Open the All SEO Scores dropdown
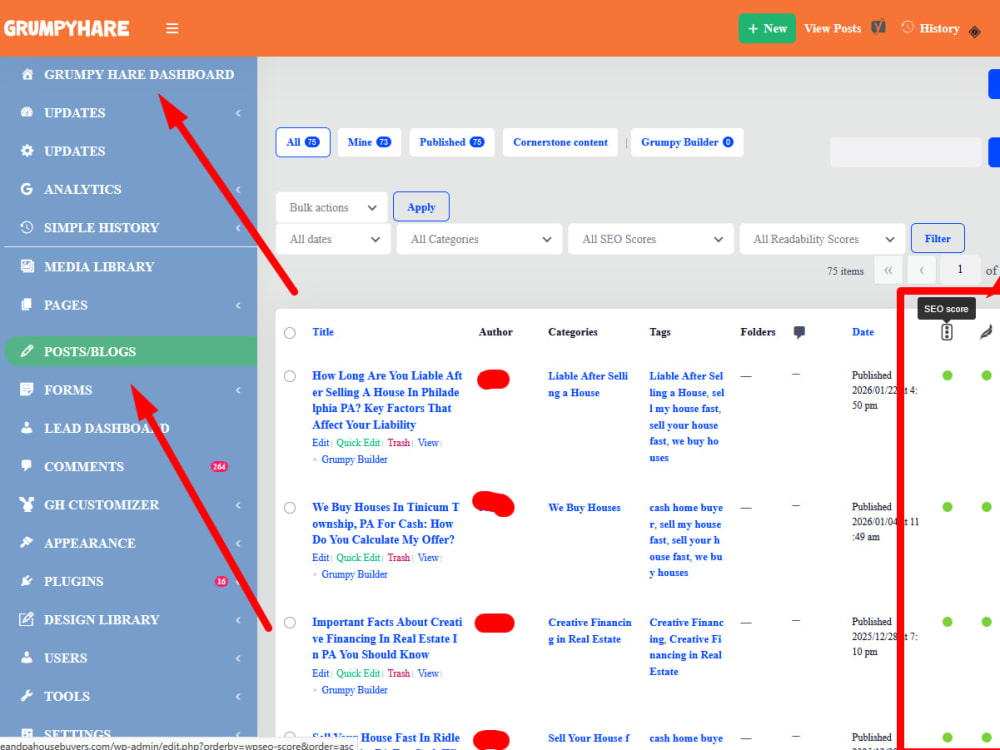Screen dimensions: 1000x750 [x=651, y=239]
